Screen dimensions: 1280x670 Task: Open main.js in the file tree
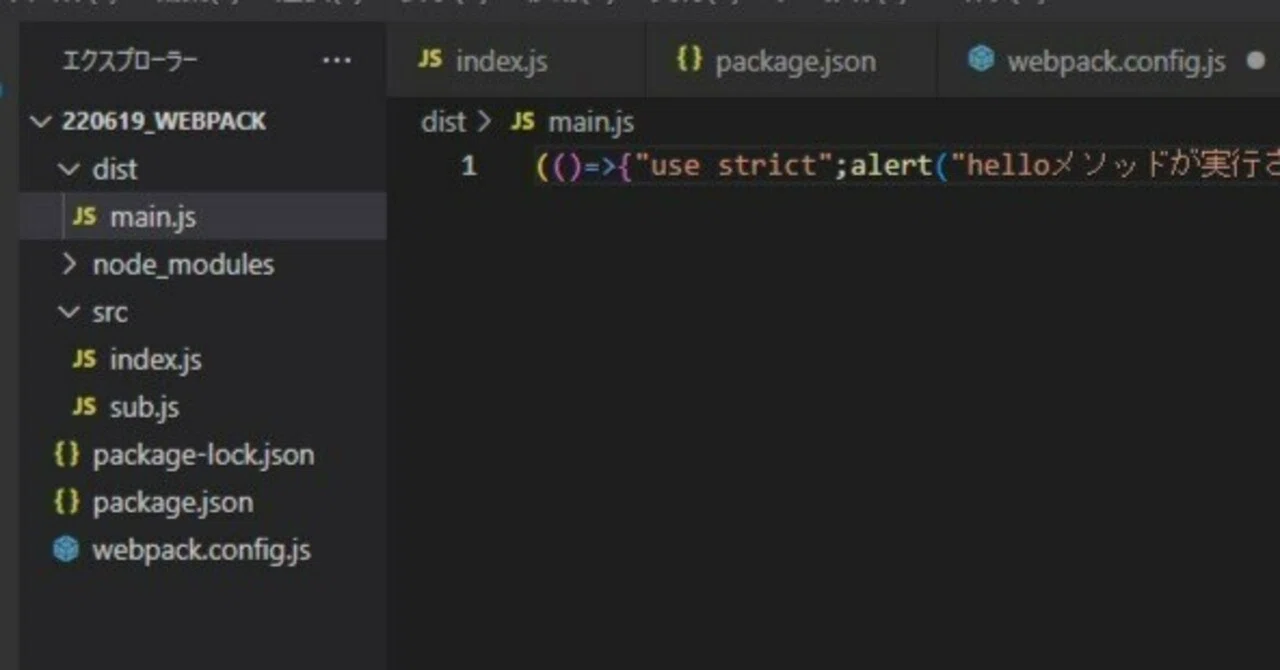(x=203, y=216)
